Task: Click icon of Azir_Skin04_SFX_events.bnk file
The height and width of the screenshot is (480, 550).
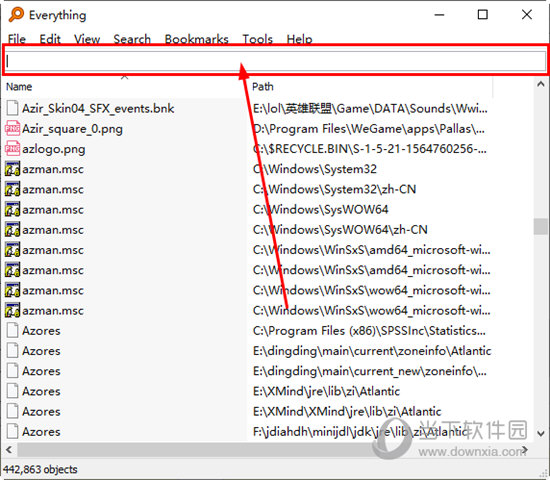Action: click(13, 108)
